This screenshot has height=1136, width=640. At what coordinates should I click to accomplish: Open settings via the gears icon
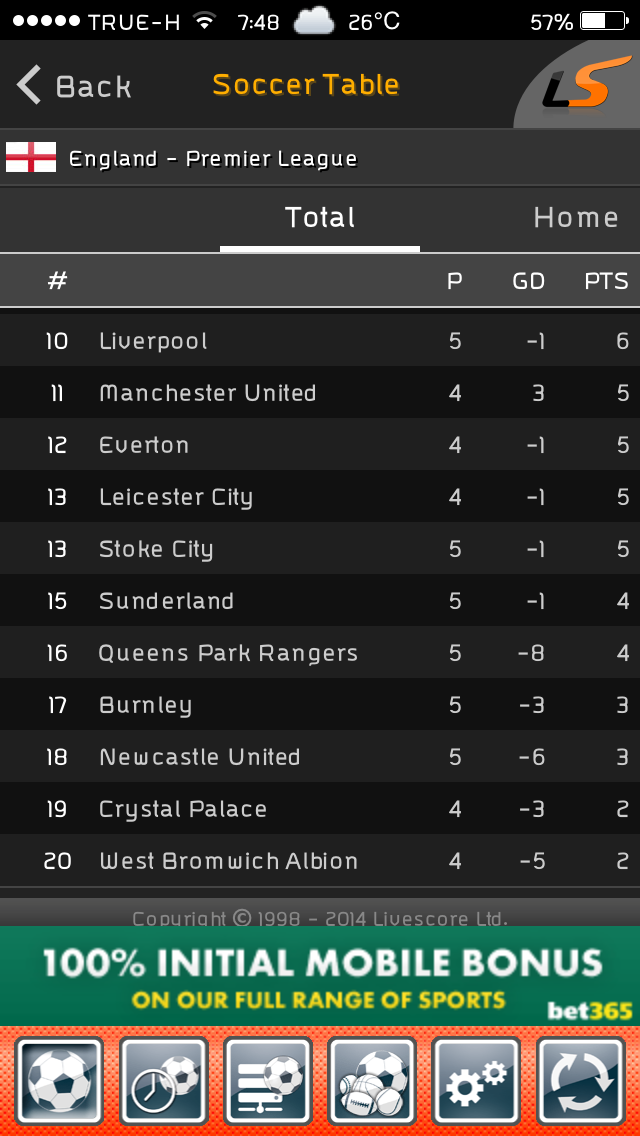(x=476, y=1079)
